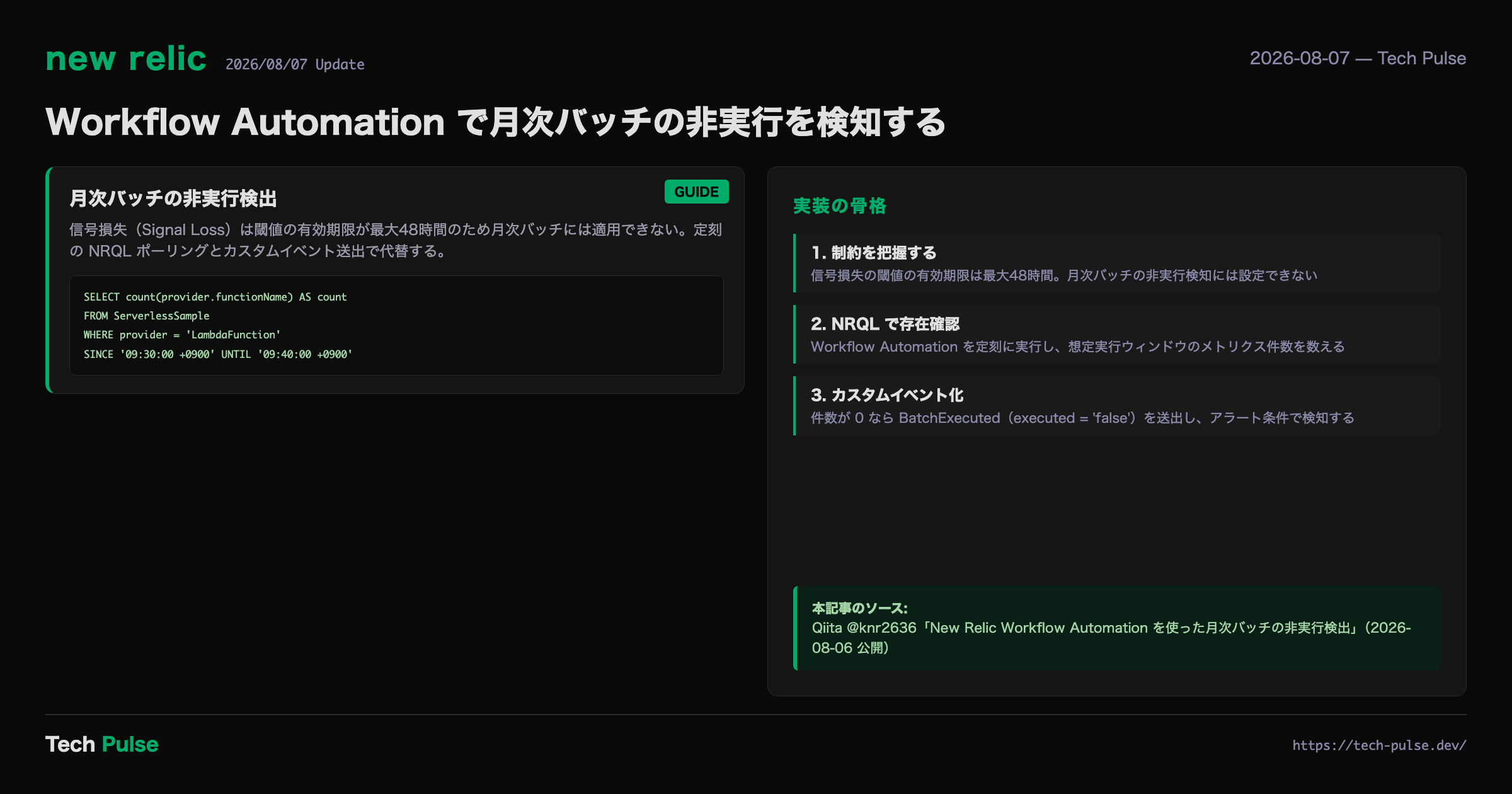Select the card heading "月次バッチの非実行検出"
Viewport: 1512px width, 794px height.
tap(173, 198)
